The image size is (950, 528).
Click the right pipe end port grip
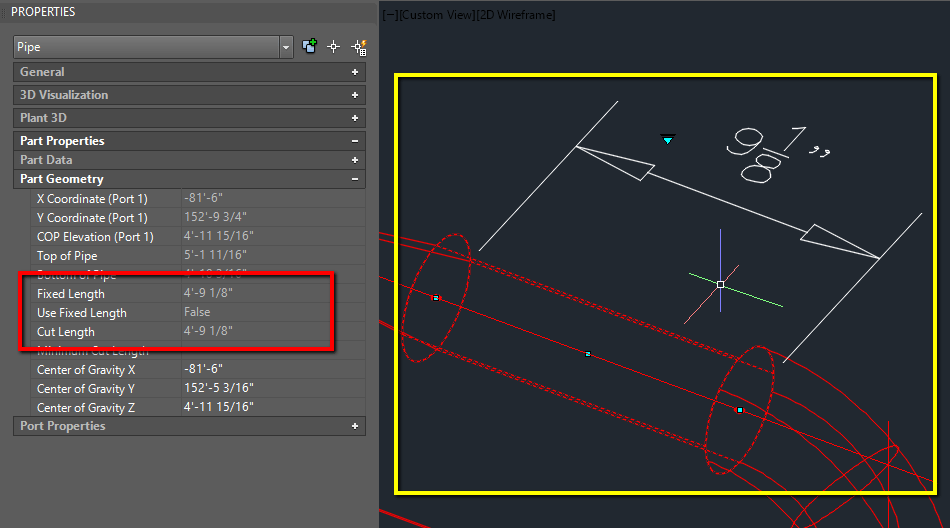pos(740,410)
